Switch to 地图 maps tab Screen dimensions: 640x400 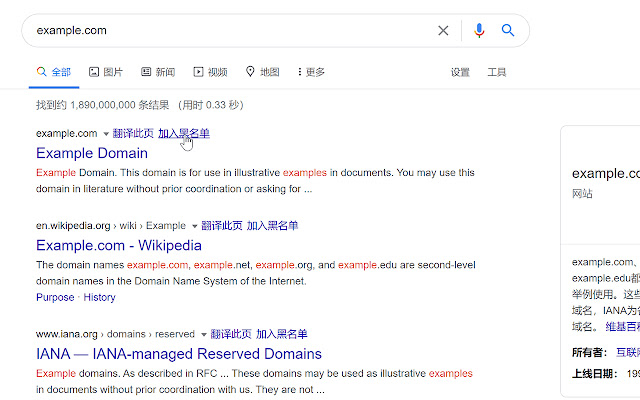[263, 72]
